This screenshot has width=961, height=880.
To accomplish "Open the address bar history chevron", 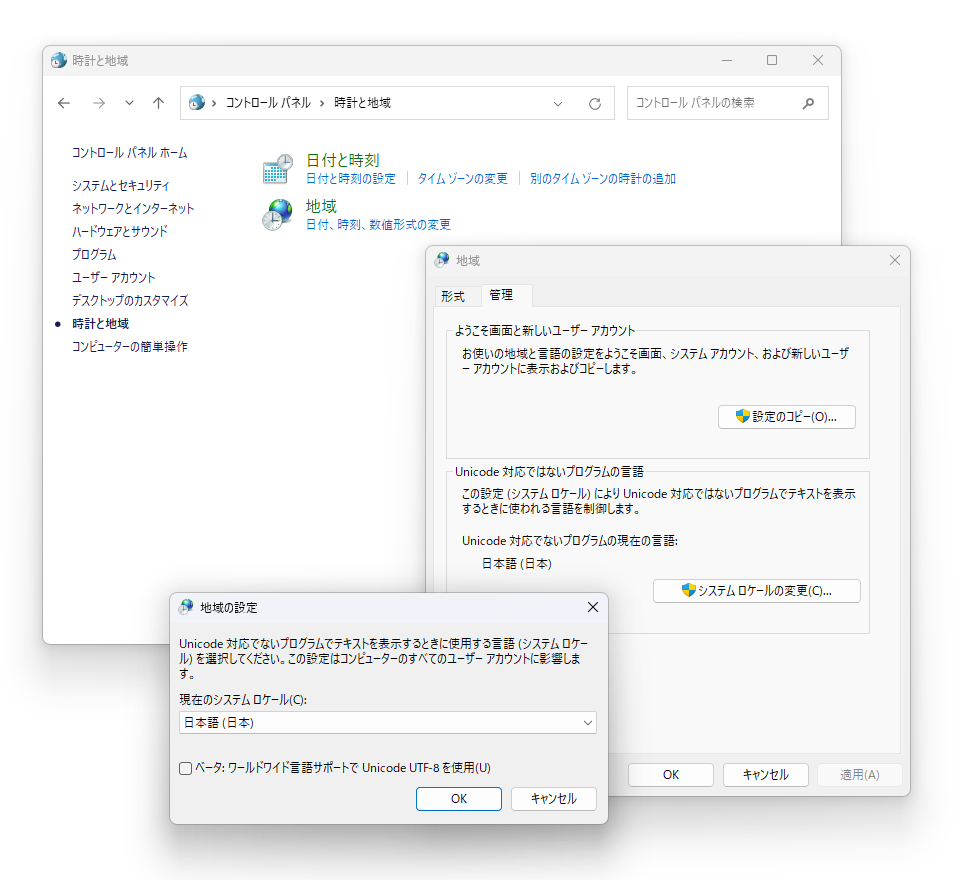I will (558, 103).
